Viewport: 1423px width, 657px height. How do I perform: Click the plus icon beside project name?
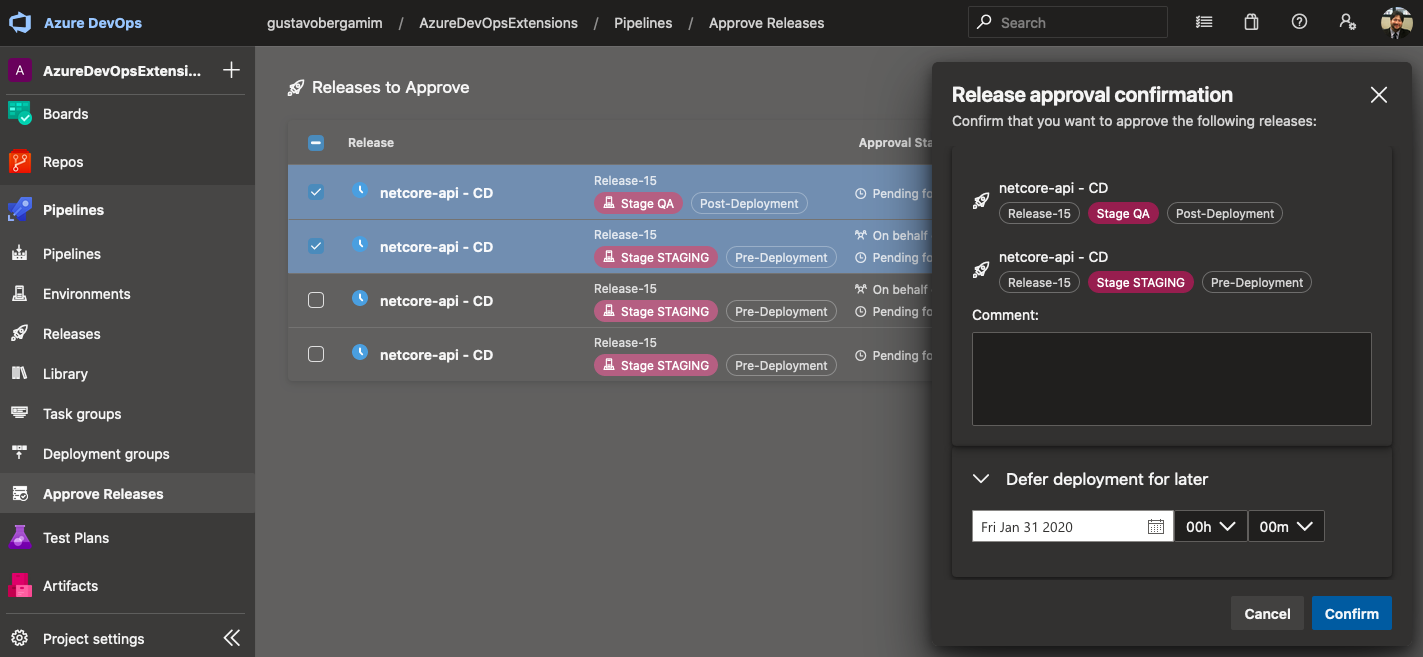(231, 70)
